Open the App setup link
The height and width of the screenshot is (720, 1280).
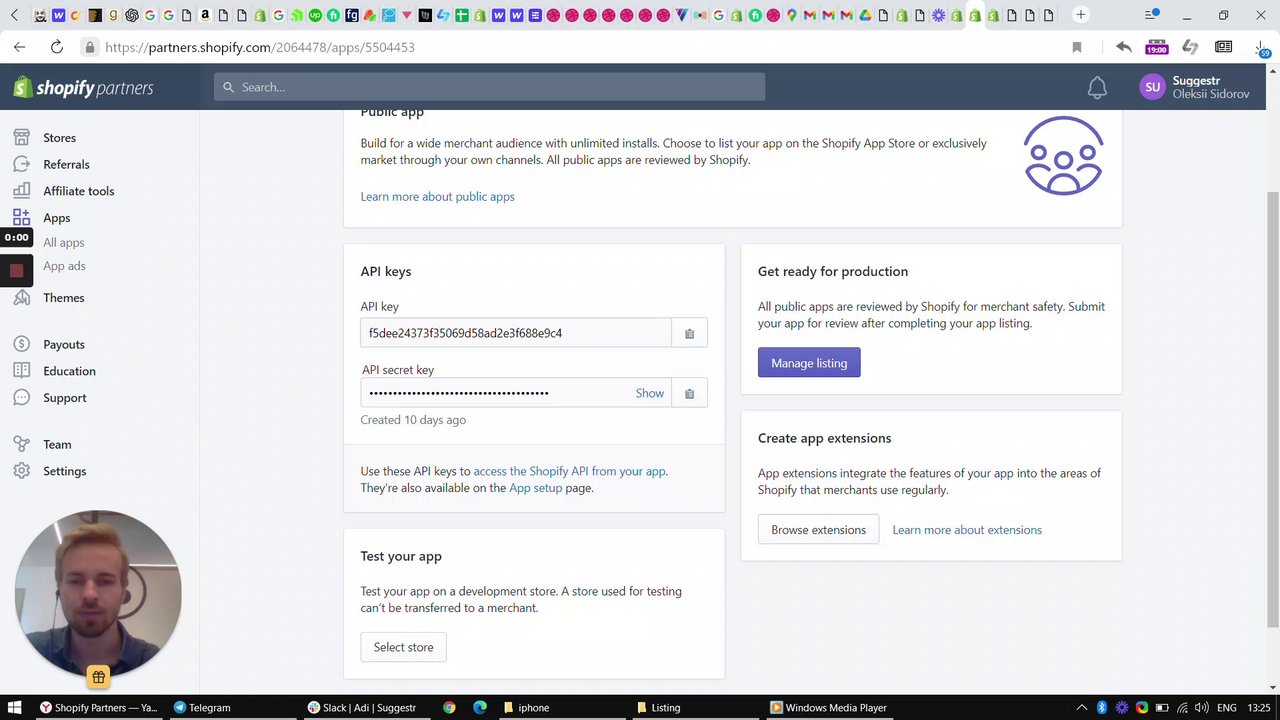click(x=535, y=488)
